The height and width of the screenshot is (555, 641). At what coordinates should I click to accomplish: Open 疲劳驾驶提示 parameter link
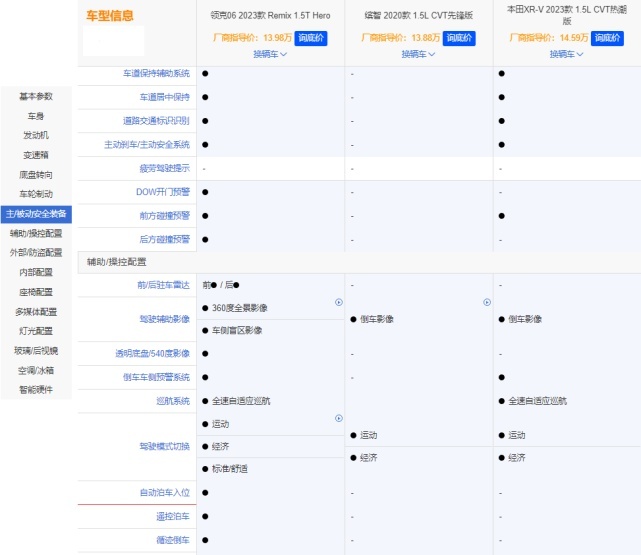pyautogui.click(x=165, y=168)
